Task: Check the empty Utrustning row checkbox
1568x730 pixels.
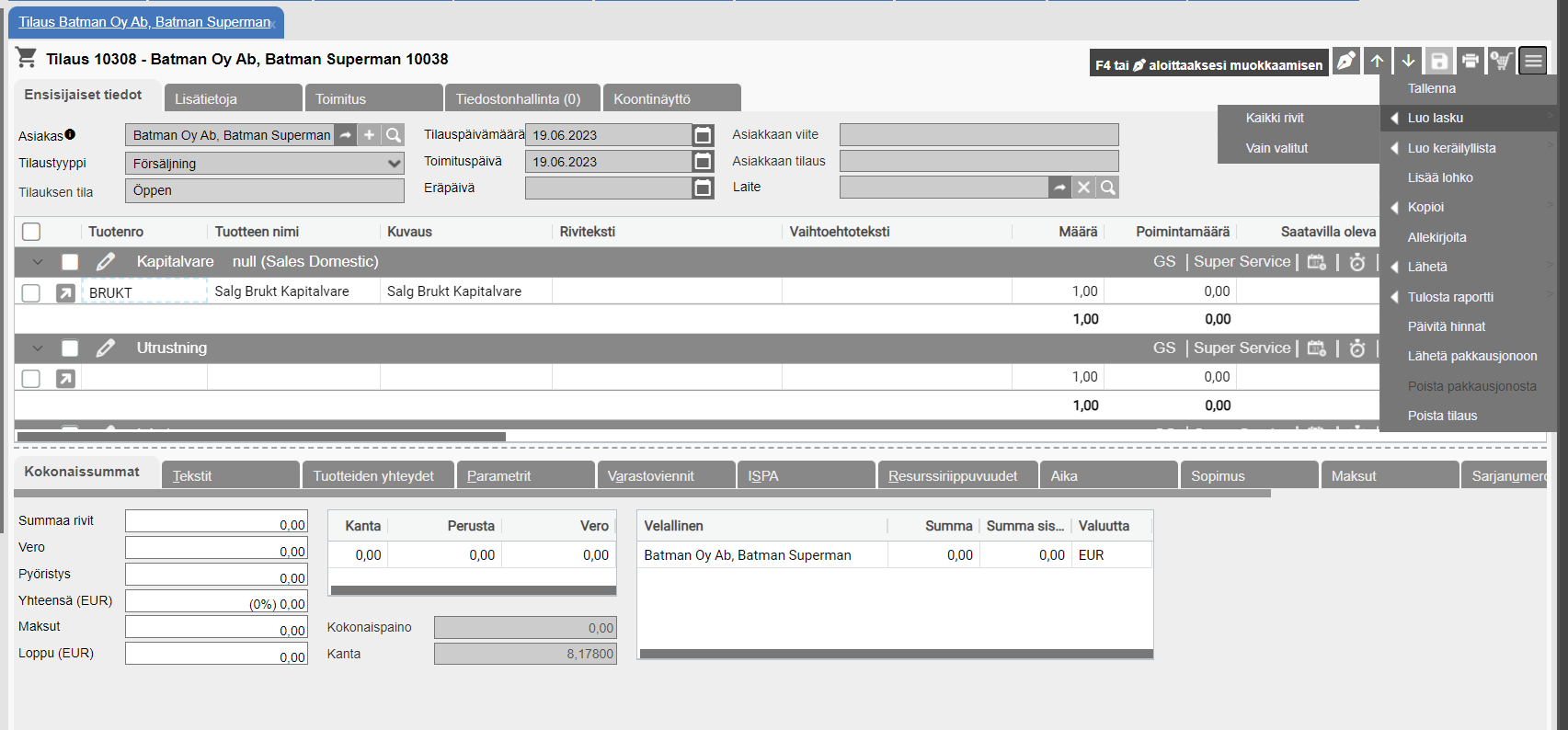Action: [x=31, y=379]
